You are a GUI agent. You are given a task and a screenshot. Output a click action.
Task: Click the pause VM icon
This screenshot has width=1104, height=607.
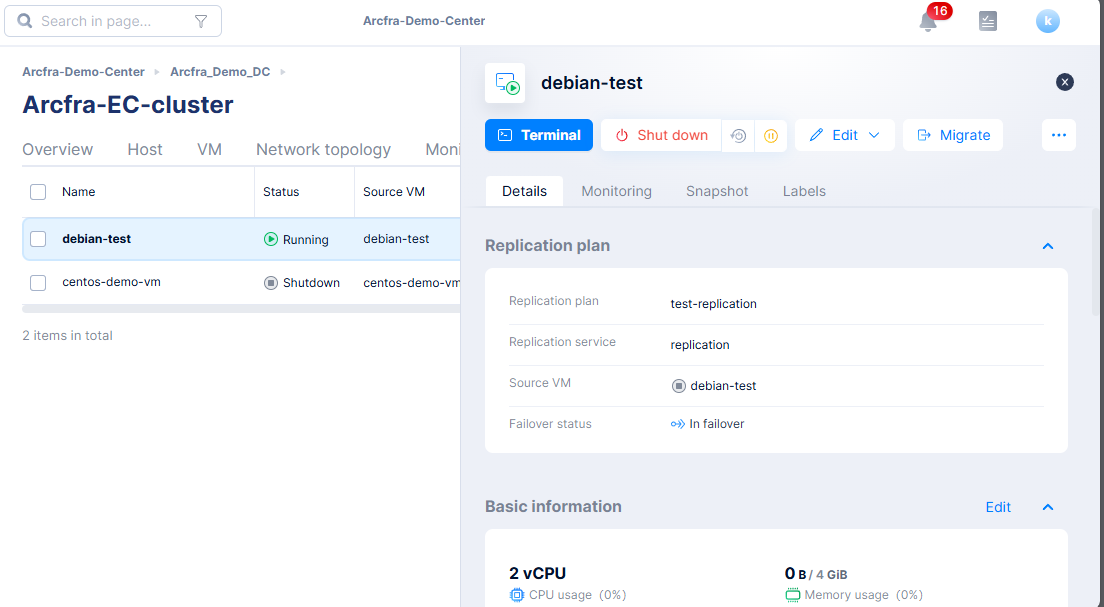[771, 136]
